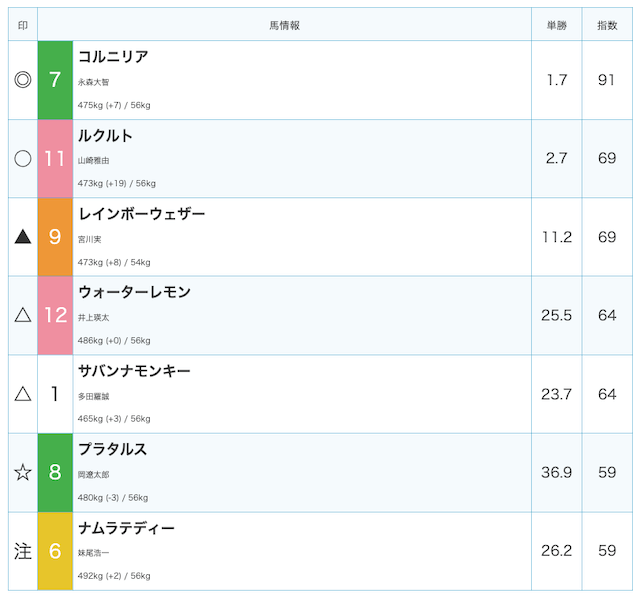Viewport: 640px width, 597px height.
Task: Select the orange number 9 badge
Action: pos(55,237)
